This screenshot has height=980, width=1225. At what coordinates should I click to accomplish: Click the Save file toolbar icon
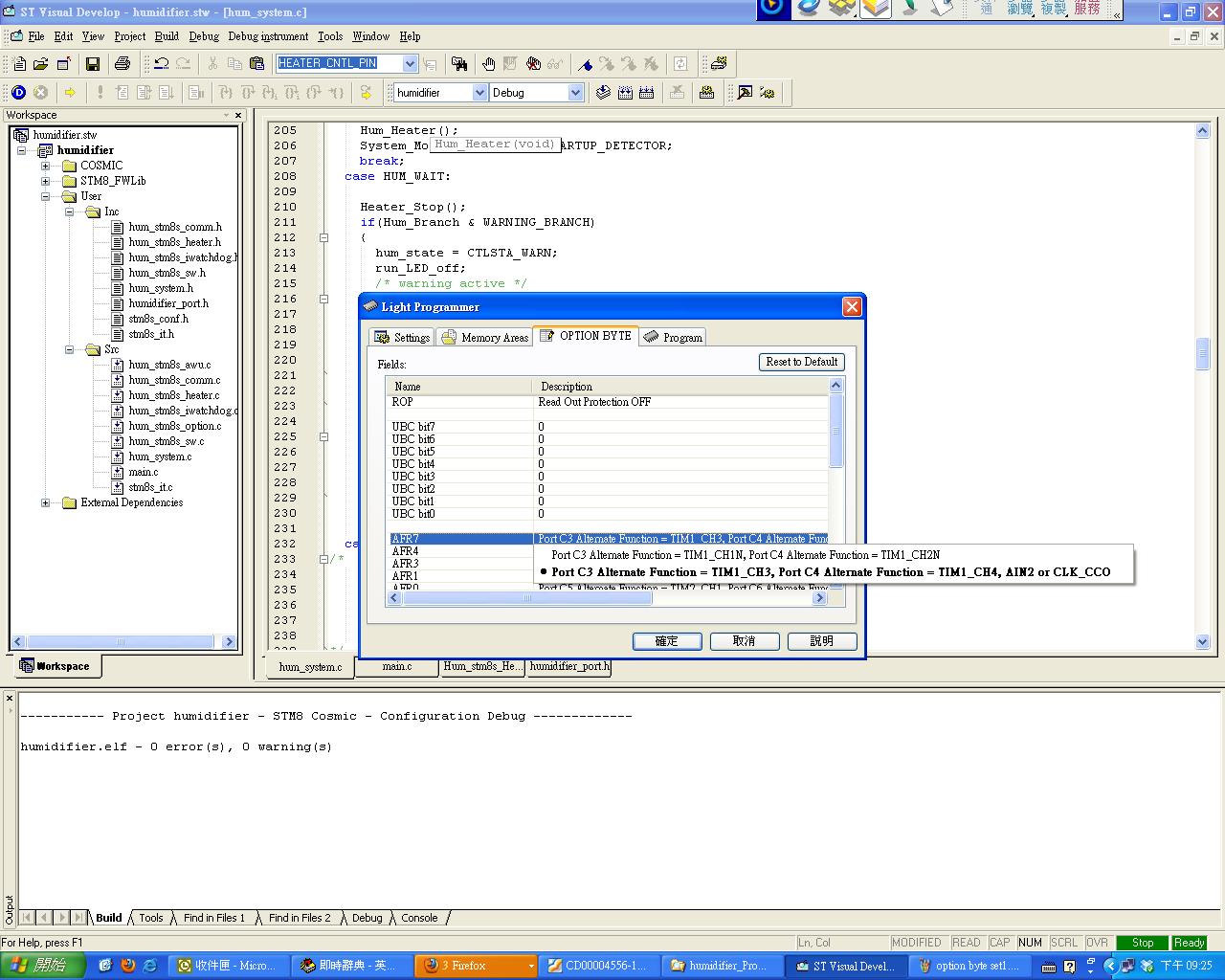tap(93, 64)
